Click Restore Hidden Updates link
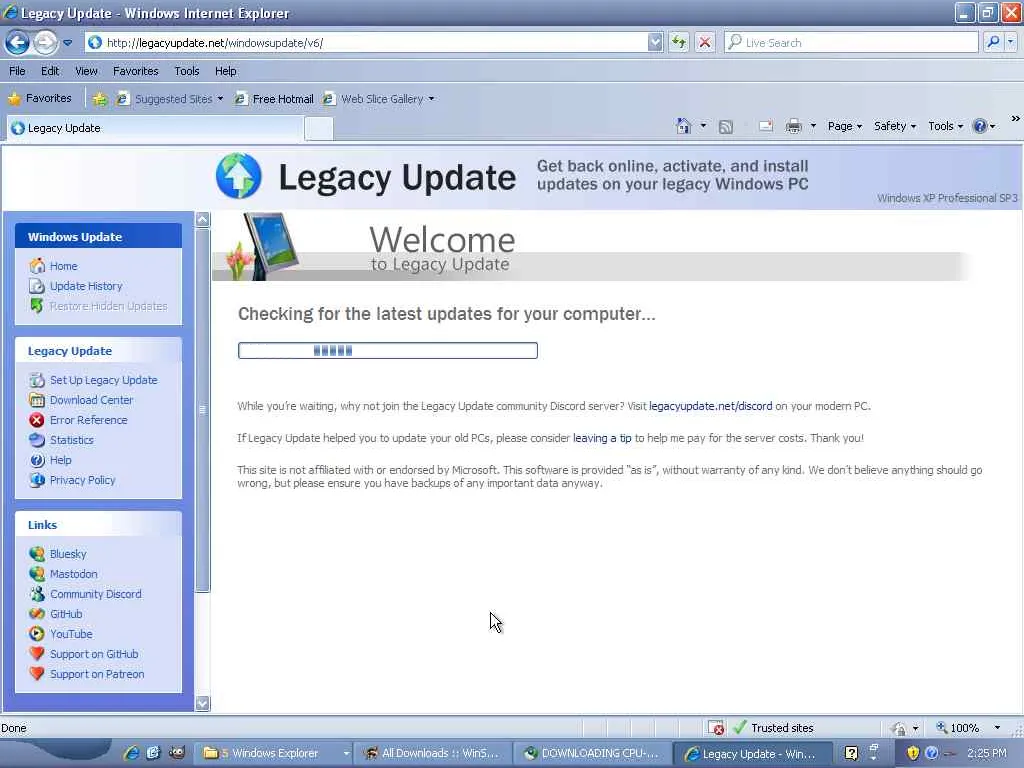Viewport: 1024px width, 768px height. click(108, 306)
